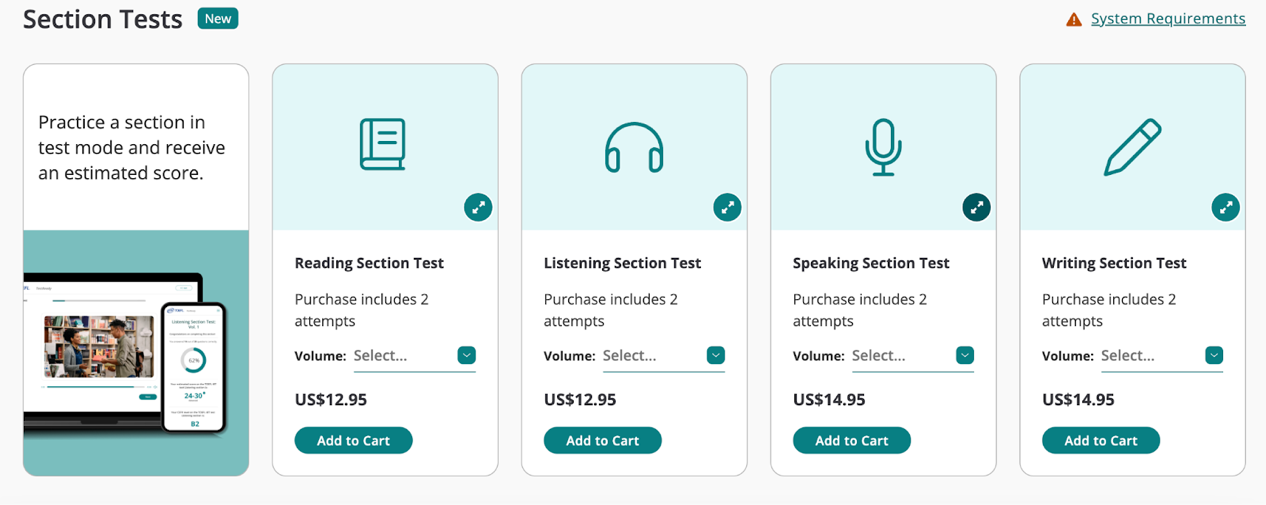The width and height of the screenshot is (1266, 505).
Task: Expand the Listening Section Test card image
Action: click(727, 207)
